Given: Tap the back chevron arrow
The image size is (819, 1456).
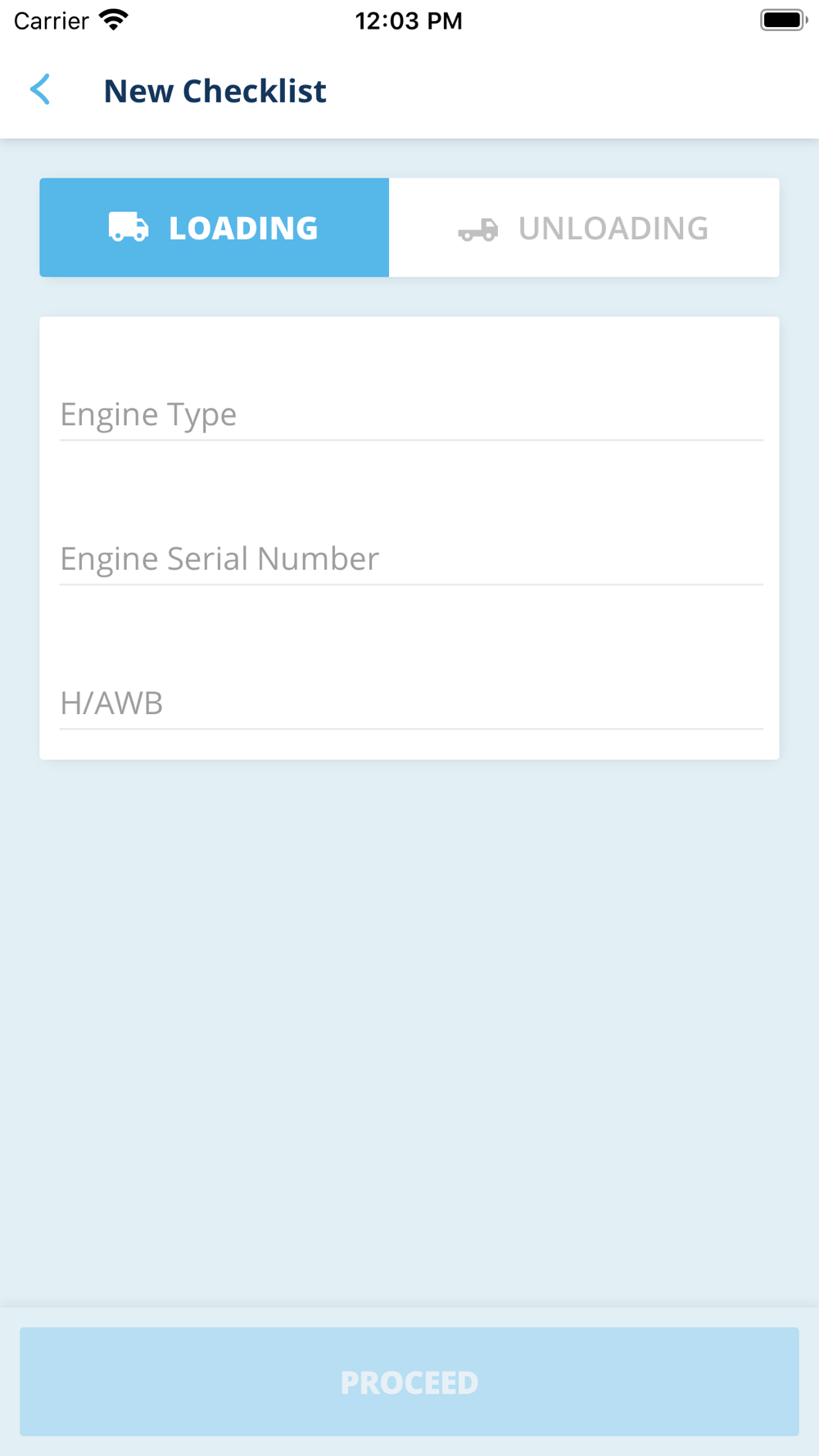Looking at the screenshot, I should point(40,90).
